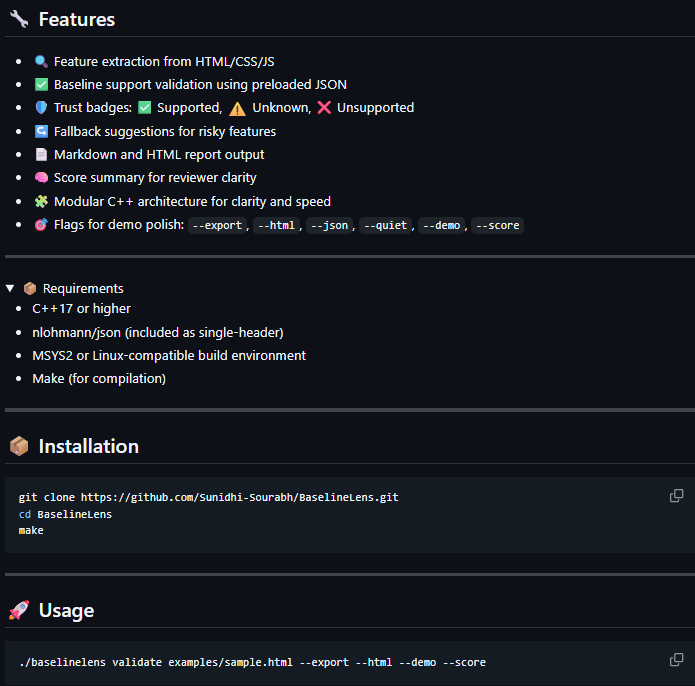
Task: Click the page icon beside Markdown and HTML report
Action: [41, 155]
